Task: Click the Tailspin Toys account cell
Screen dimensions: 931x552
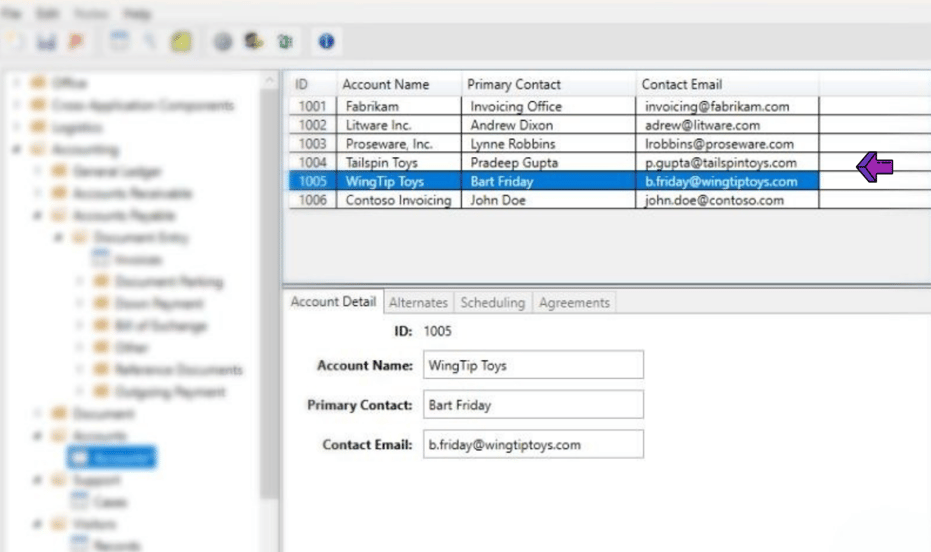Action: (x=399, y=163)
